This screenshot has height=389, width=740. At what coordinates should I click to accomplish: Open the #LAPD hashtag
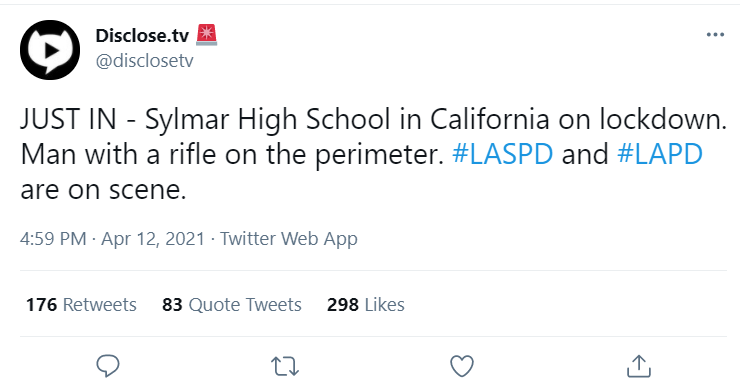660,154
